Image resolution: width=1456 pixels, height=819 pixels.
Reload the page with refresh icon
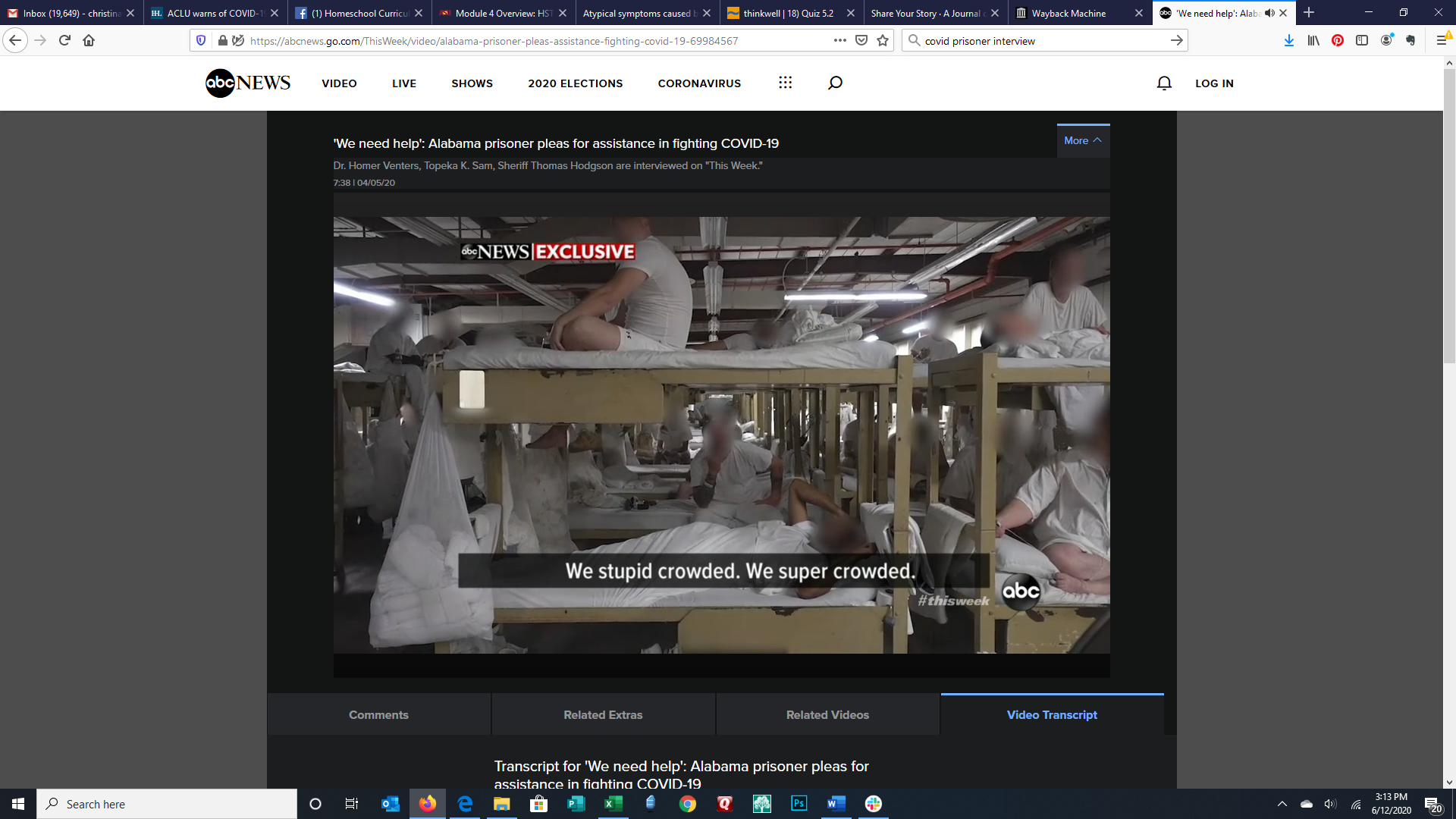(x=64, y=41)
